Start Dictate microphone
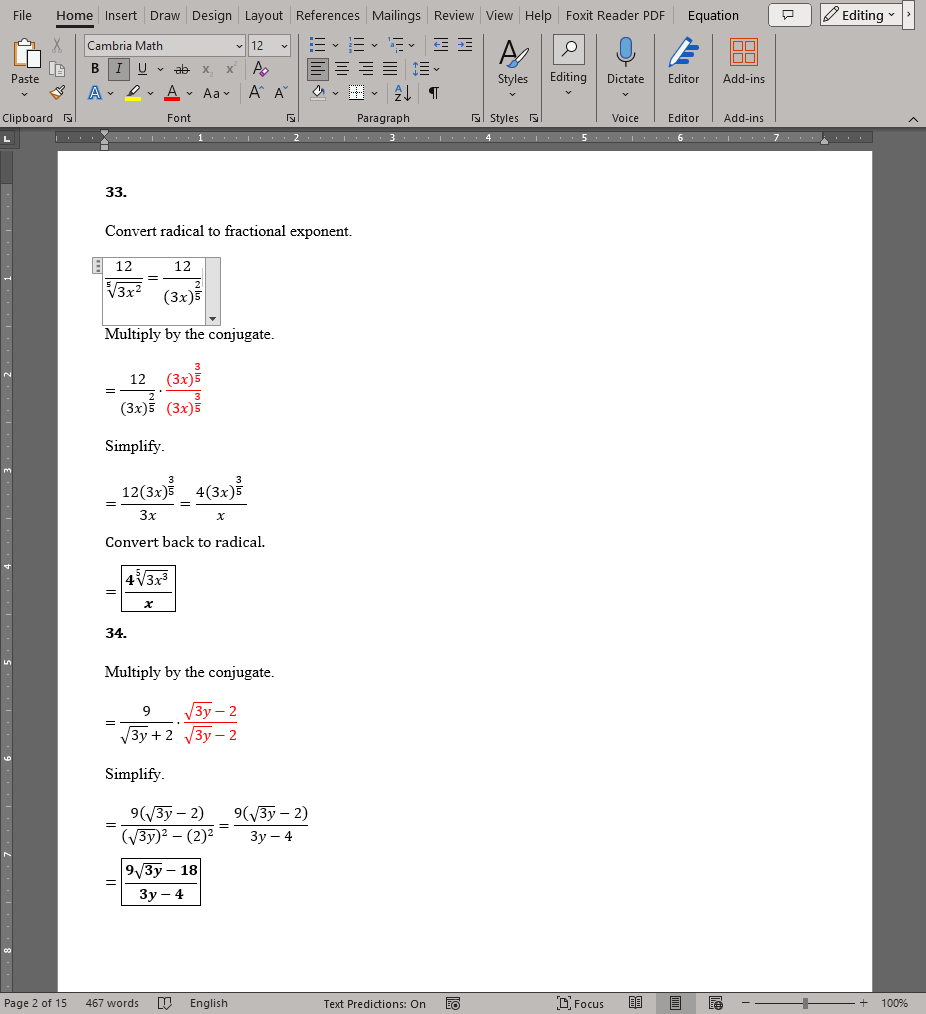 [625, 69]
